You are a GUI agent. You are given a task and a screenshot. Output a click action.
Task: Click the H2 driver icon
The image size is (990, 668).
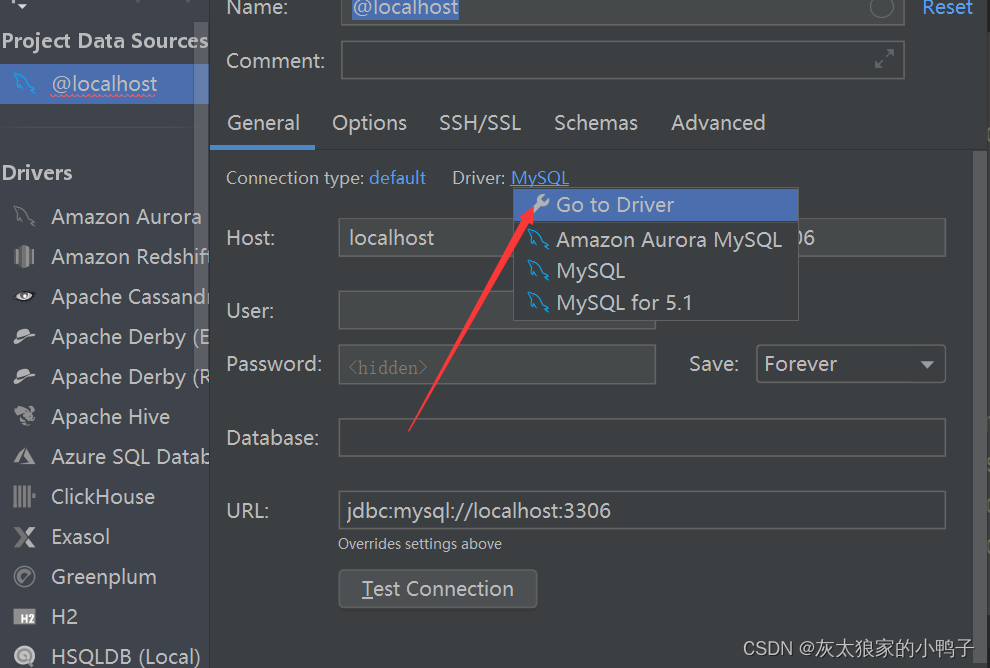click(x=24, y=617)
